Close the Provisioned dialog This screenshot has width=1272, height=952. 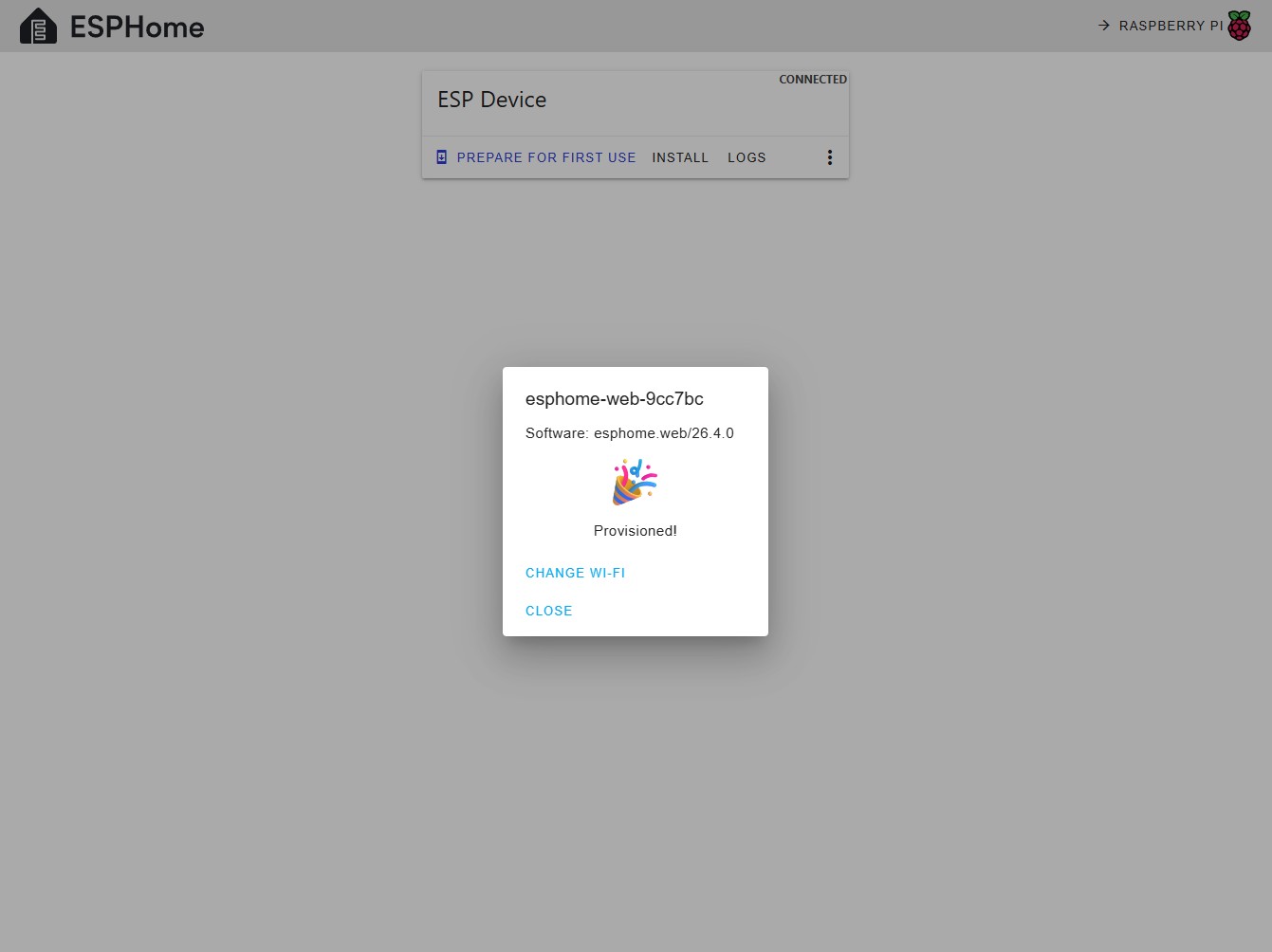tap(548, 611)
